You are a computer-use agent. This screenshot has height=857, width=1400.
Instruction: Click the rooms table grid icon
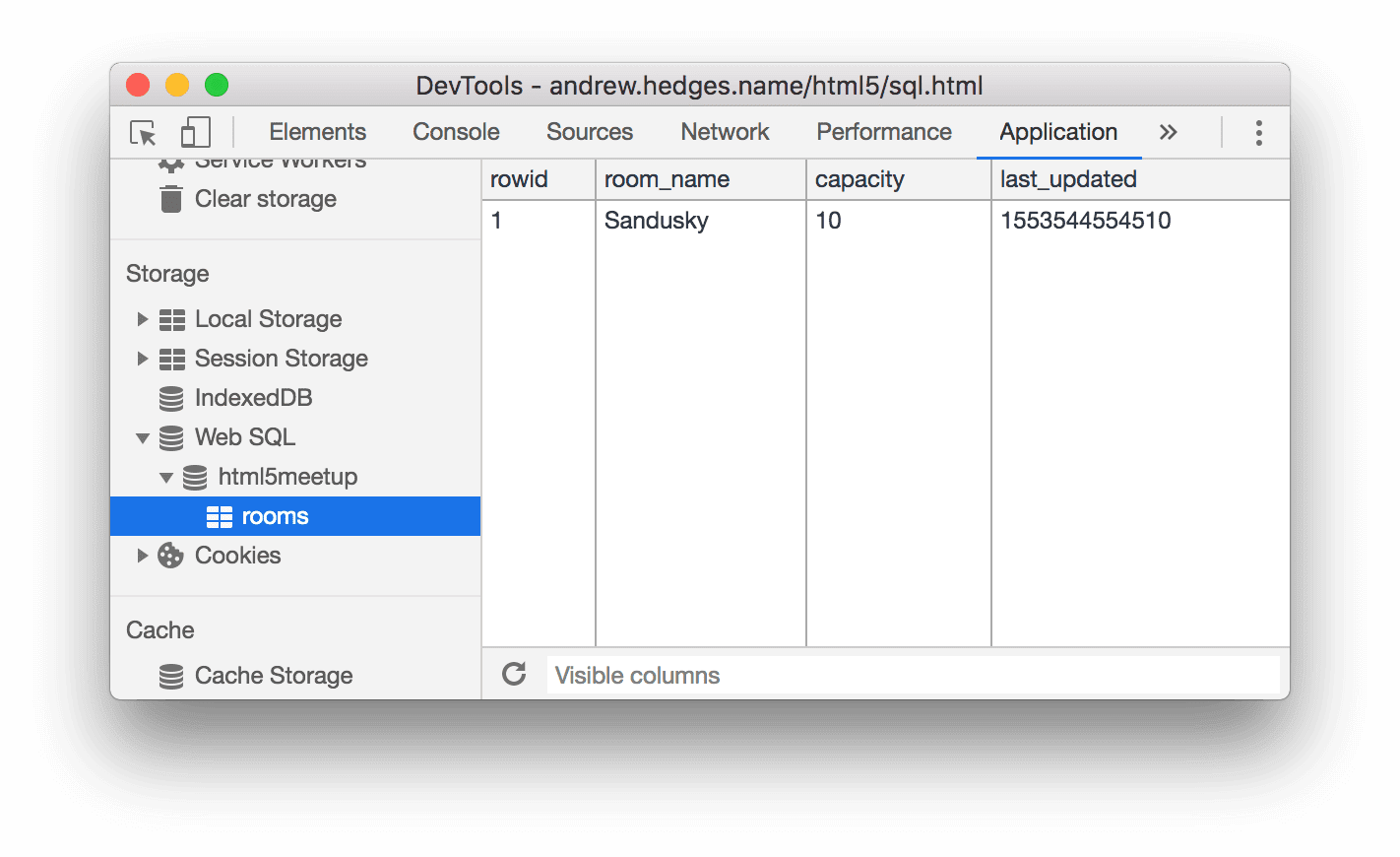click(x=219, y=515)
